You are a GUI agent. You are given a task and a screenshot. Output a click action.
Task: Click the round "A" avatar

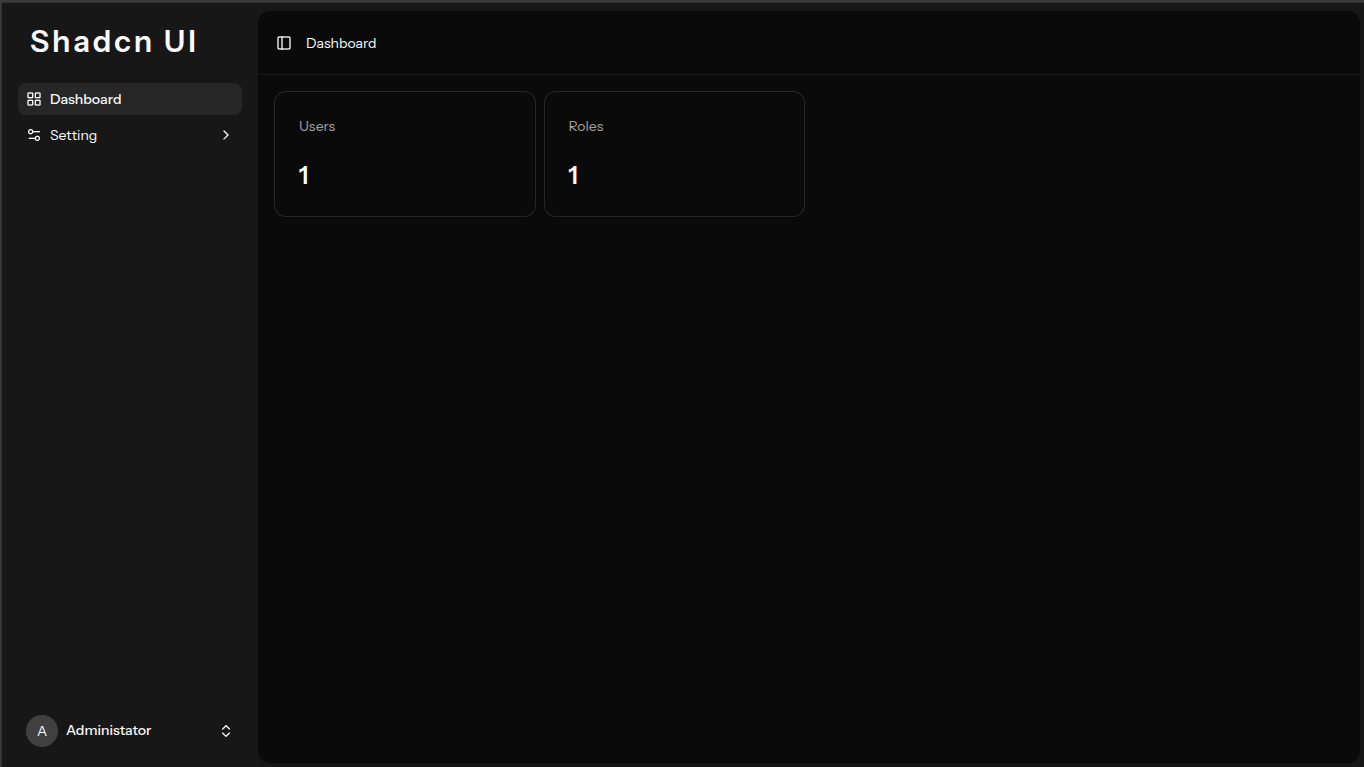click(42, 731)
